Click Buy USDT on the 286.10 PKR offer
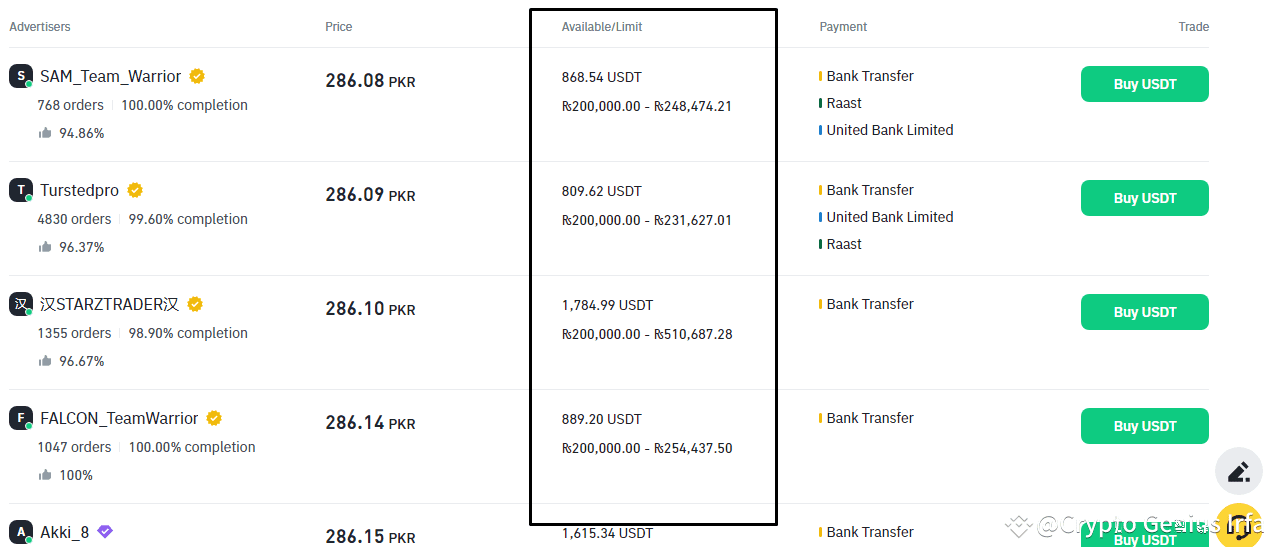This screenshot has height=547, width=1273. pos(1144,312)
